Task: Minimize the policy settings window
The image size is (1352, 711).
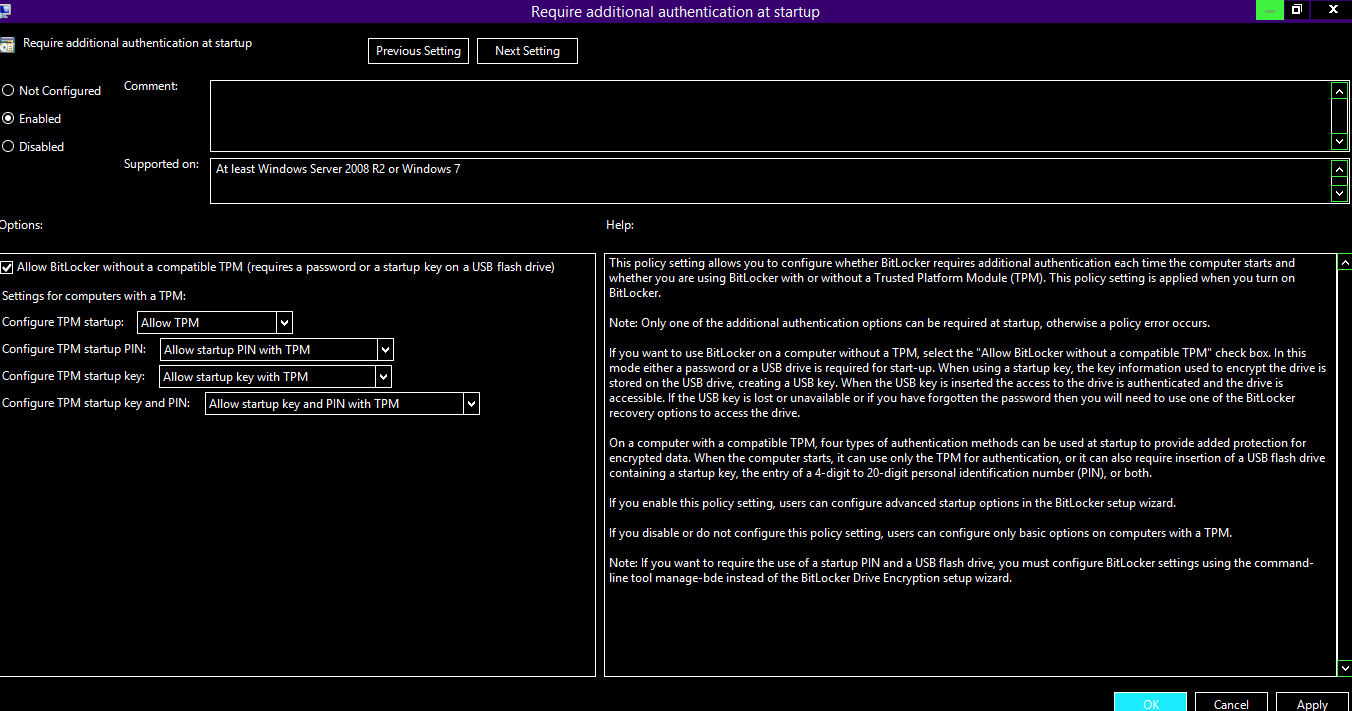Action: [x=1269, y=10]
